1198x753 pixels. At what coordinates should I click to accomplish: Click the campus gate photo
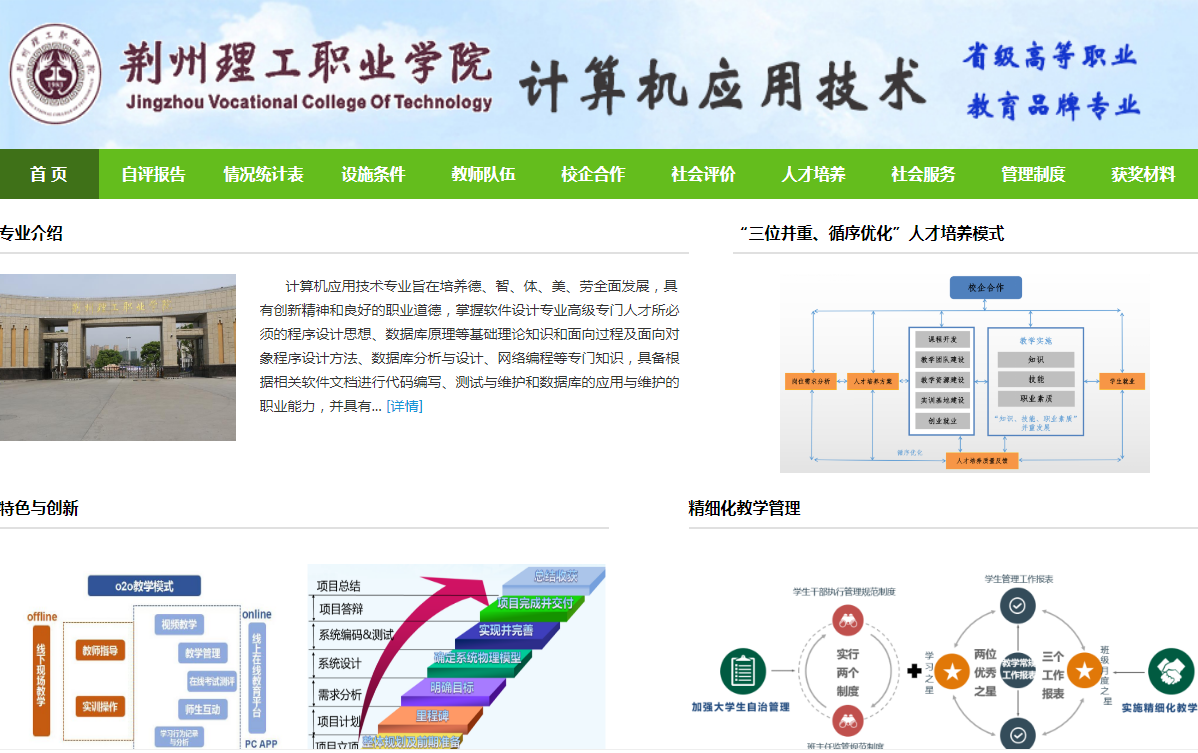click(x=118, y=357)
